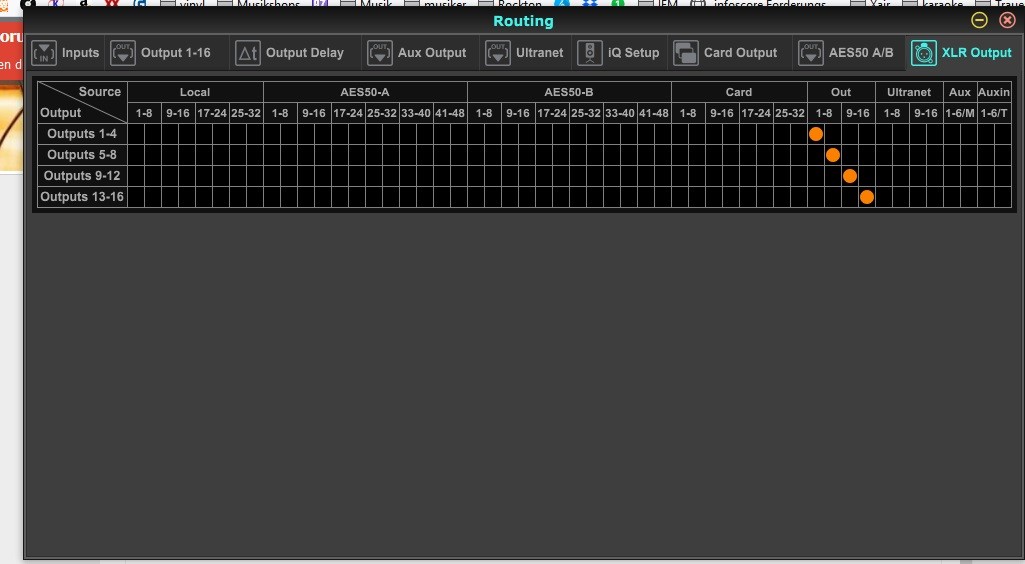Image resolution: width=1025 pixels, height=564 pixels.
Task: Enable left cell under Ultranet 1-8 for Outputs 13-16
Action: coord(884,197)
